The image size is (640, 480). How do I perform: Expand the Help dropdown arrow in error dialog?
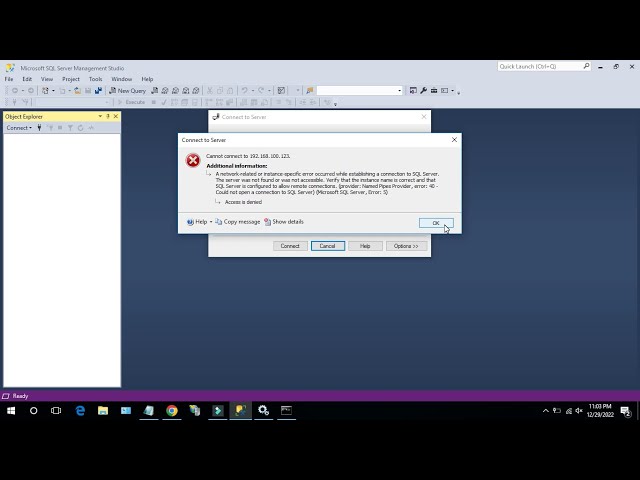tap(211, 222)
